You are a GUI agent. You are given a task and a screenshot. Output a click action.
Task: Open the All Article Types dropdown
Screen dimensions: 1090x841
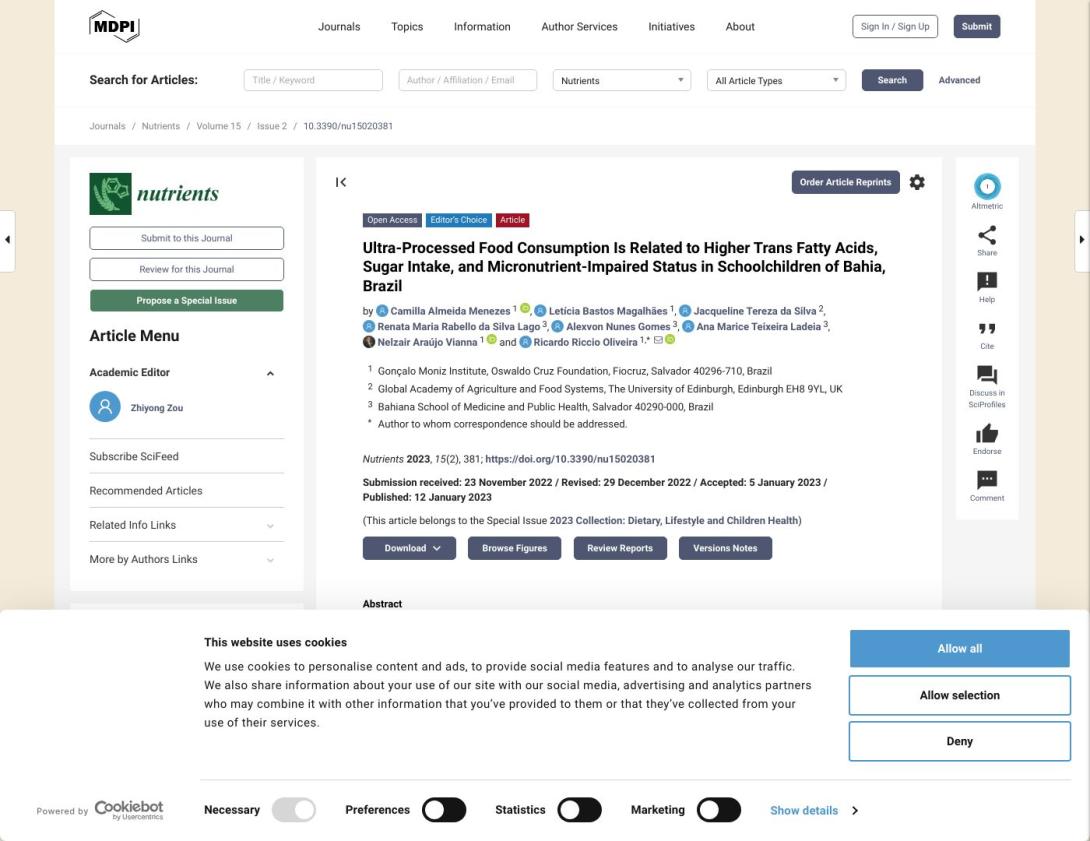click(776, 80)
